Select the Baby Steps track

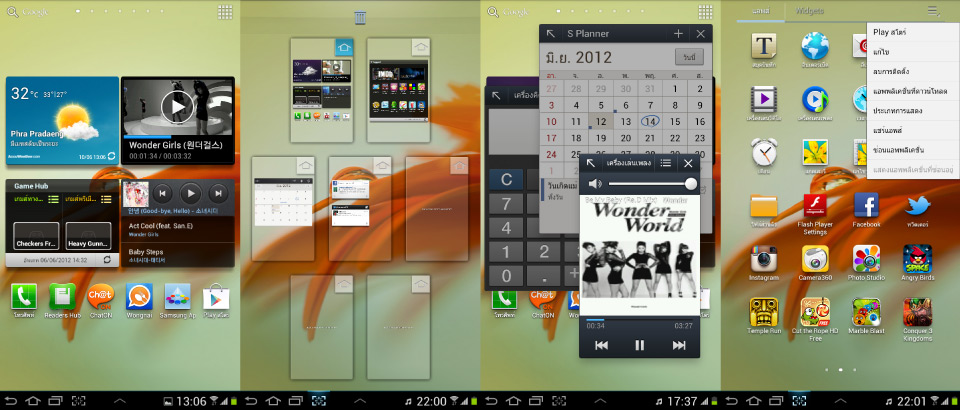[178, 255]
